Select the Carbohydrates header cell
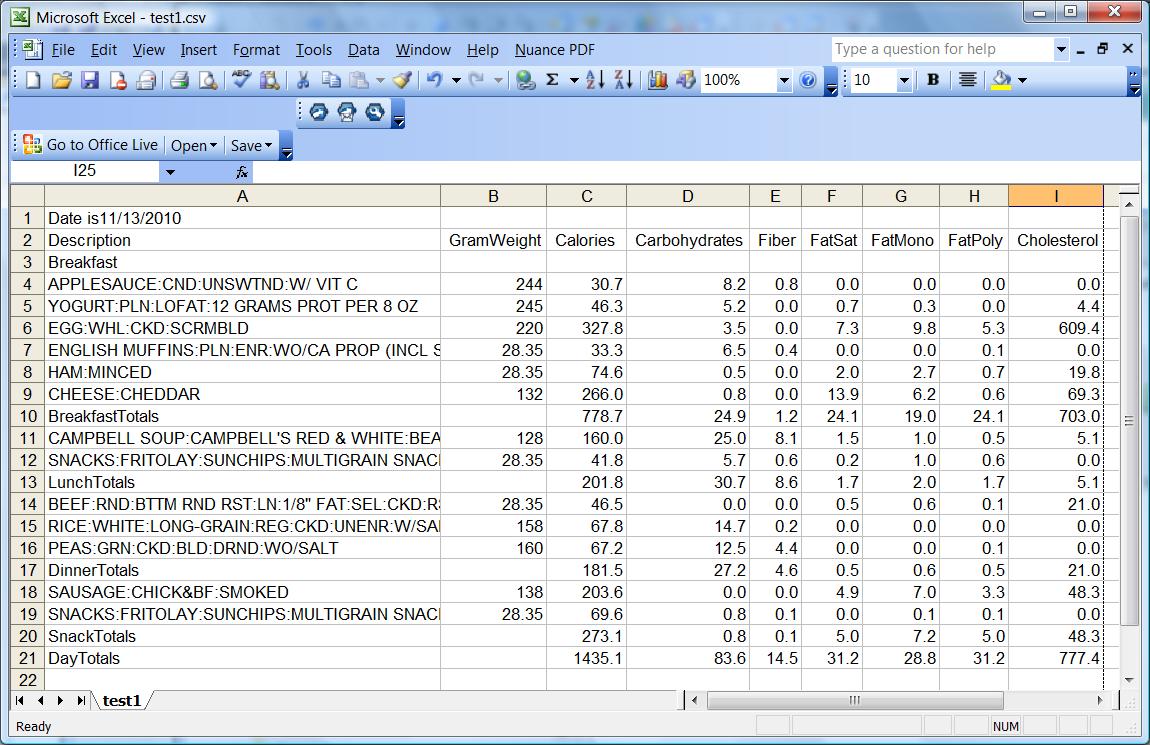The width and height of the screenshot is (1150, 745). click(x=688, y=240)
